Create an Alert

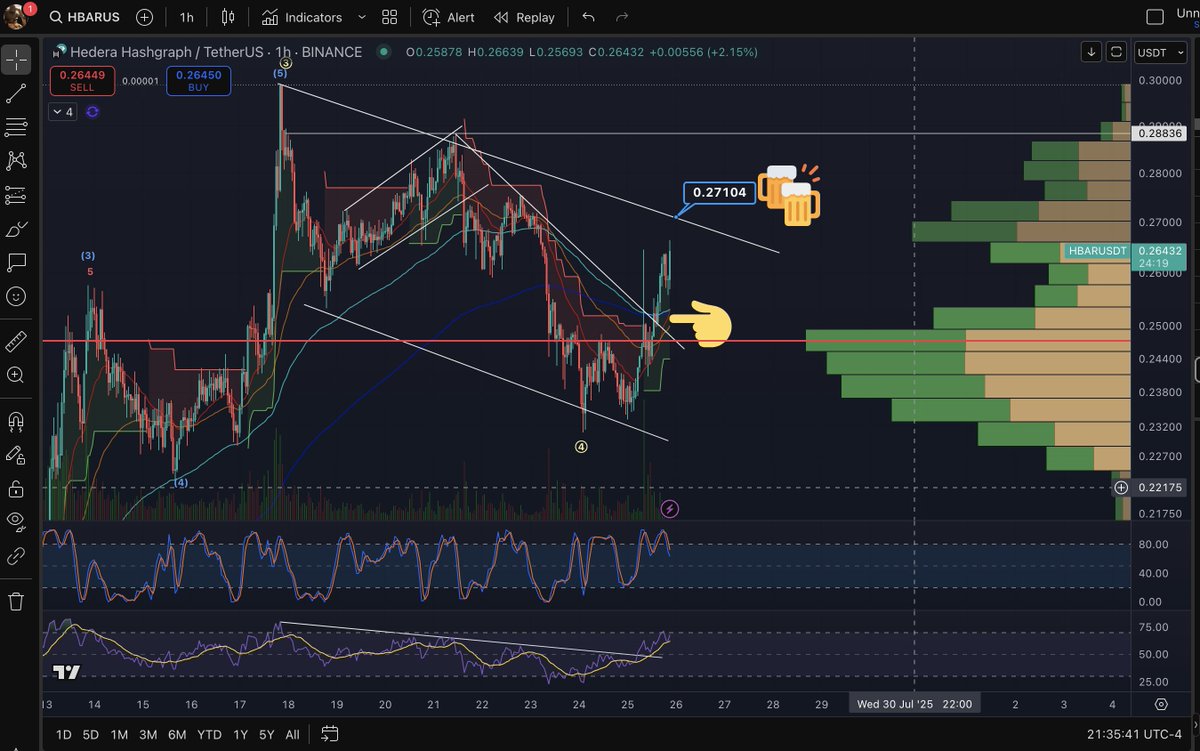tap(449, 17)
